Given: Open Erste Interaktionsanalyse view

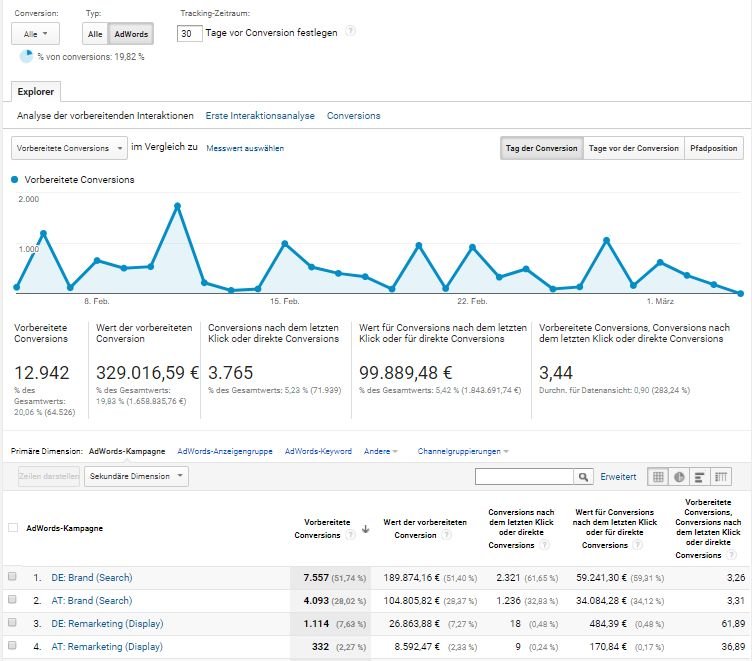Looking at the screenshot, I should (260, 116).
